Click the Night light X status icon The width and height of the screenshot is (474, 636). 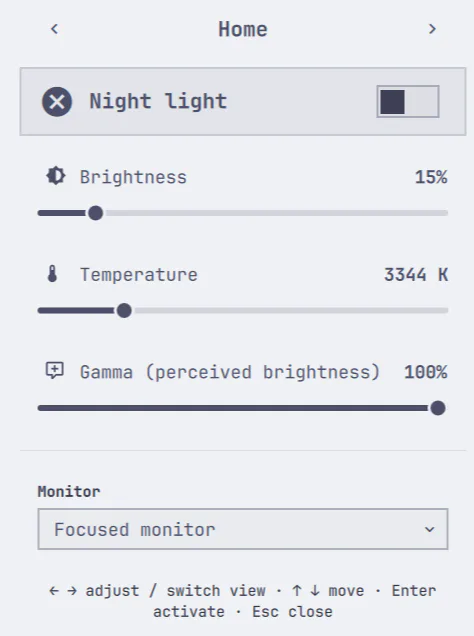pos(57,101)
